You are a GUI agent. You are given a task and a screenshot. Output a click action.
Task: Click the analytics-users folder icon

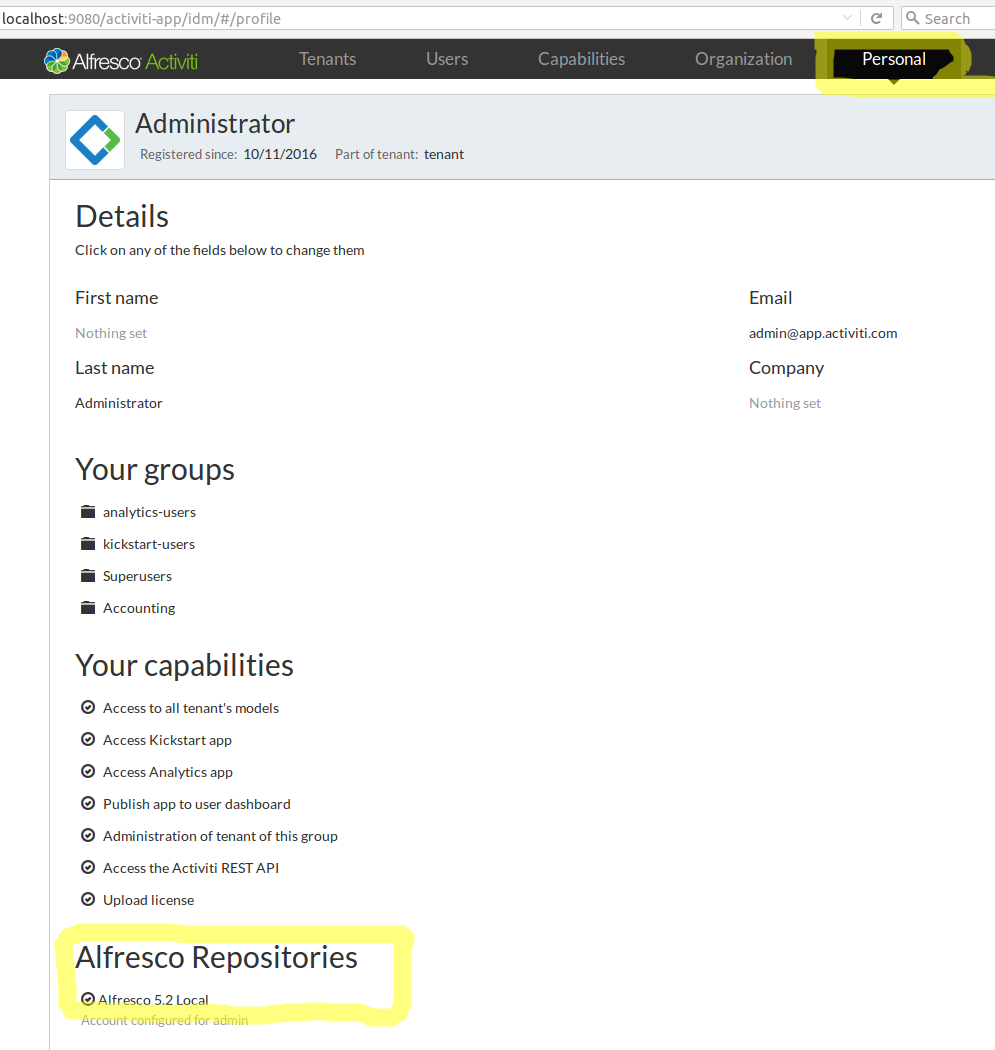(88, 512)
